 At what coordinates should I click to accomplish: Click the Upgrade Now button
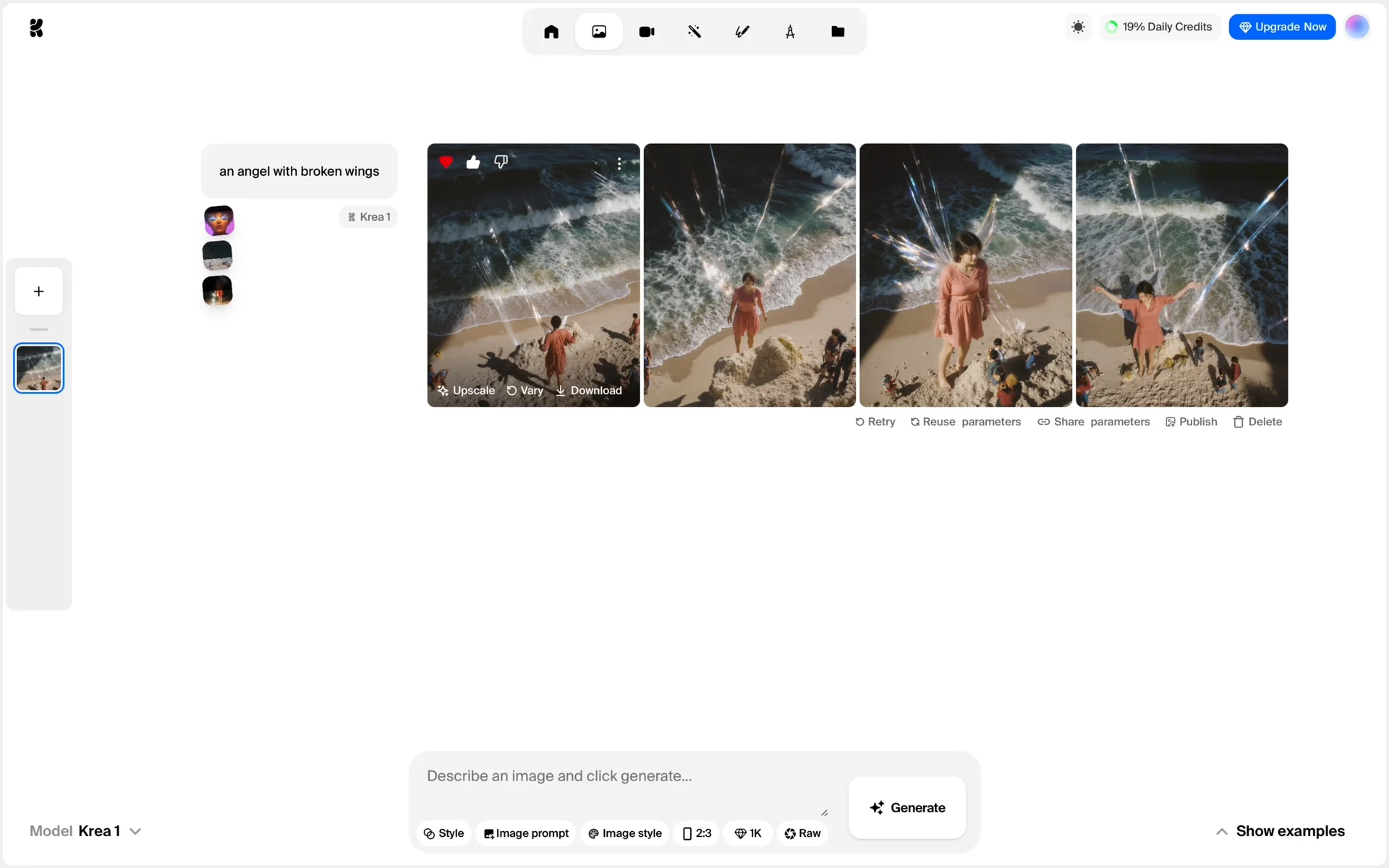point(1282,27)
